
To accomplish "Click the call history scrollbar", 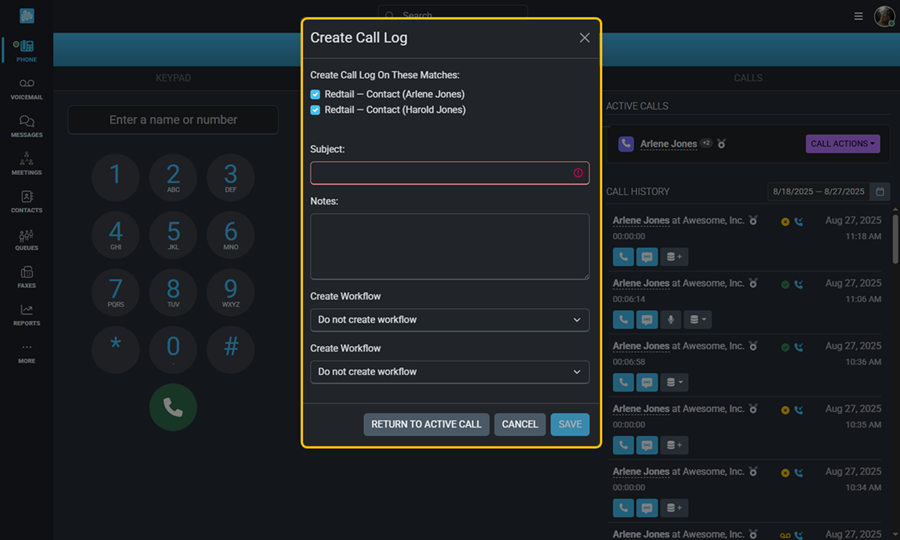I will pyautogui.click(x=894, y=240).
